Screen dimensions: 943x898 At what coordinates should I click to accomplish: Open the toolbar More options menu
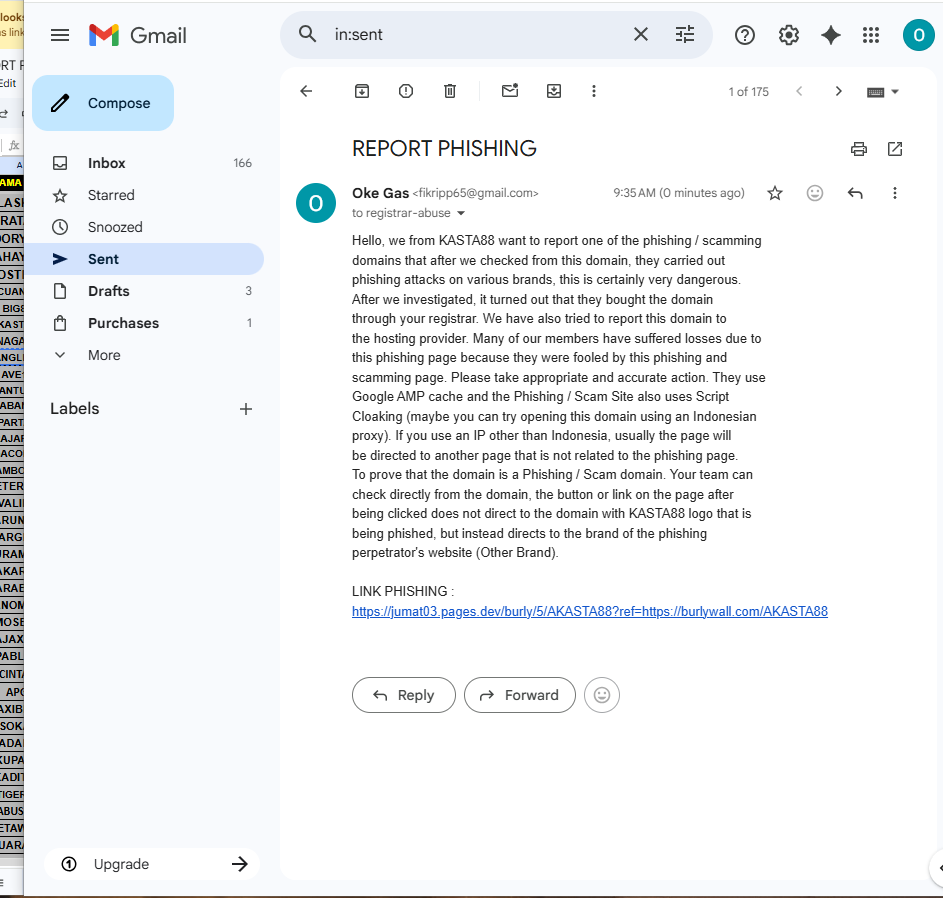(x=594, y=91)
